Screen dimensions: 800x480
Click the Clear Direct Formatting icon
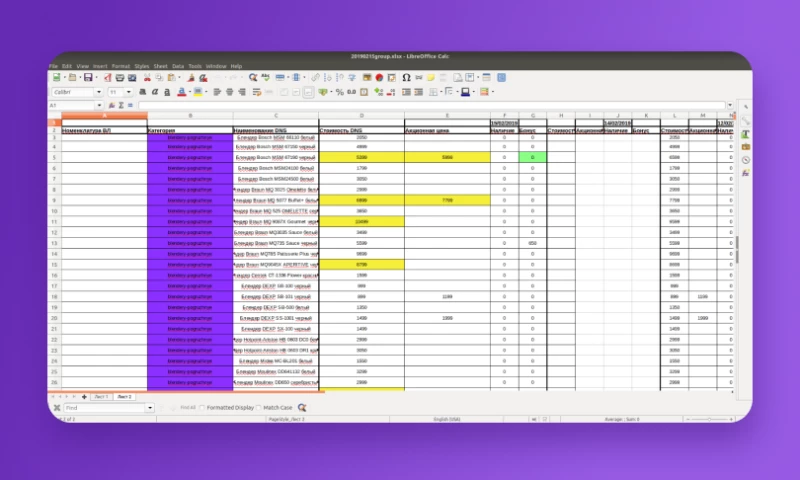203,78
